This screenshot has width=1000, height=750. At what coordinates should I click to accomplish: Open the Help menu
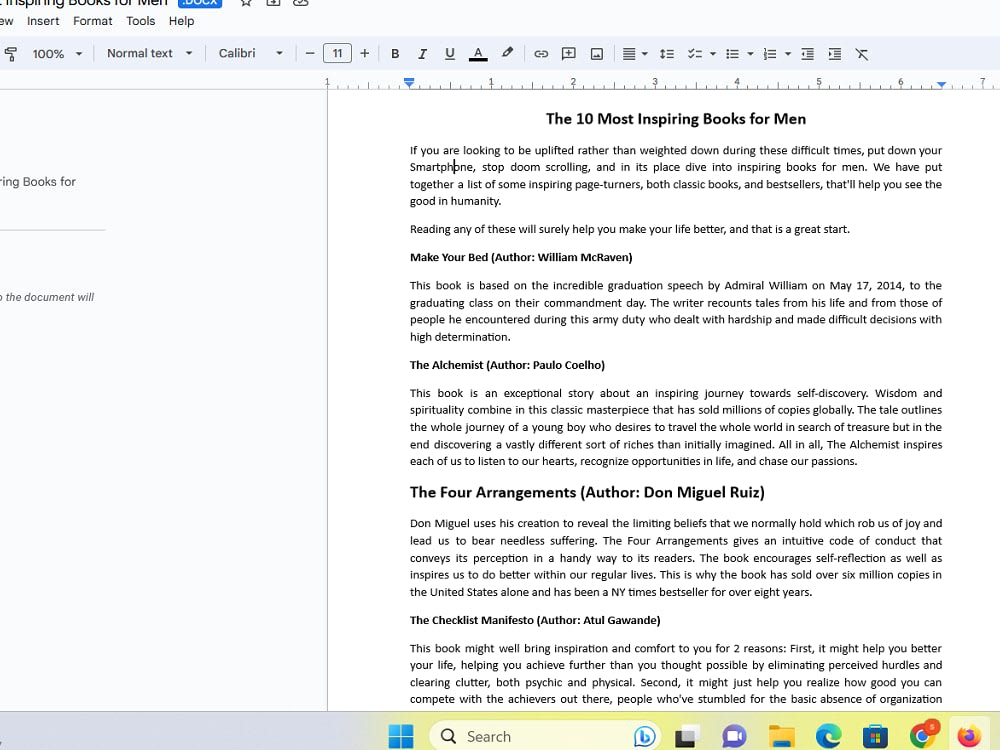click(x=181, y=21)
